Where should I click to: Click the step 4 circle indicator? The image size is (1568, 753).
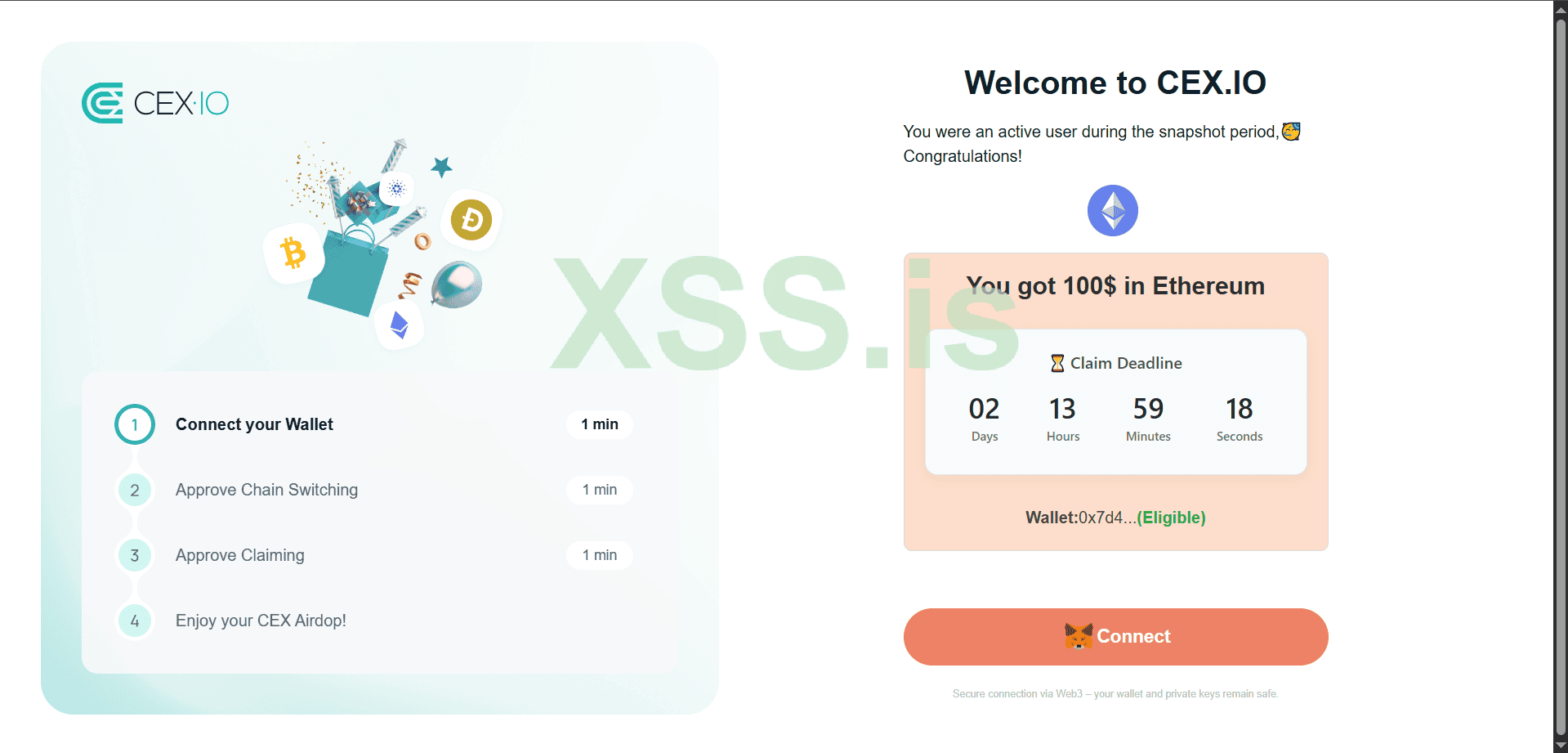pos(135,621)
